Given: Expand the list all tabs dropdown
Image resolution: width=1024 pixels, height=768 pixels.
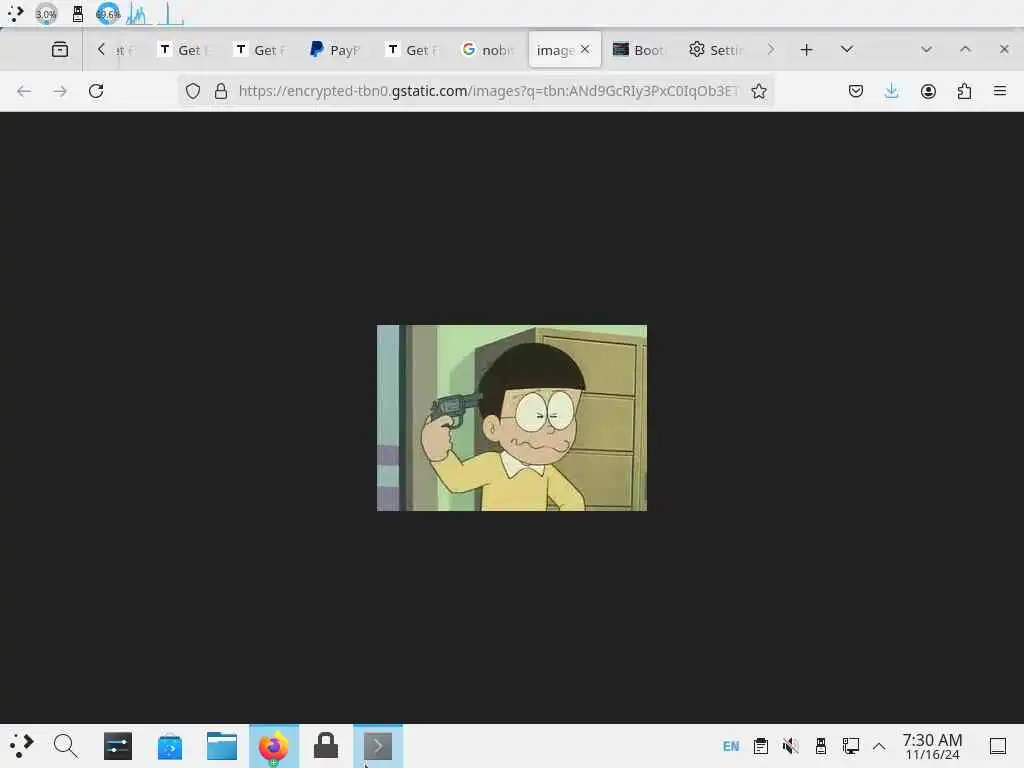Looking at the screenshot, I should 847,50.
